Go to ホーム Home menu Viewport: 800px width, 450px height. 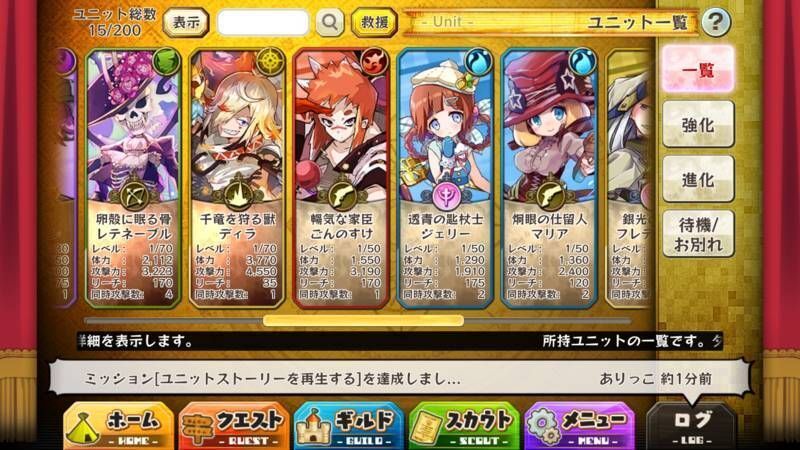coord(118,427)
